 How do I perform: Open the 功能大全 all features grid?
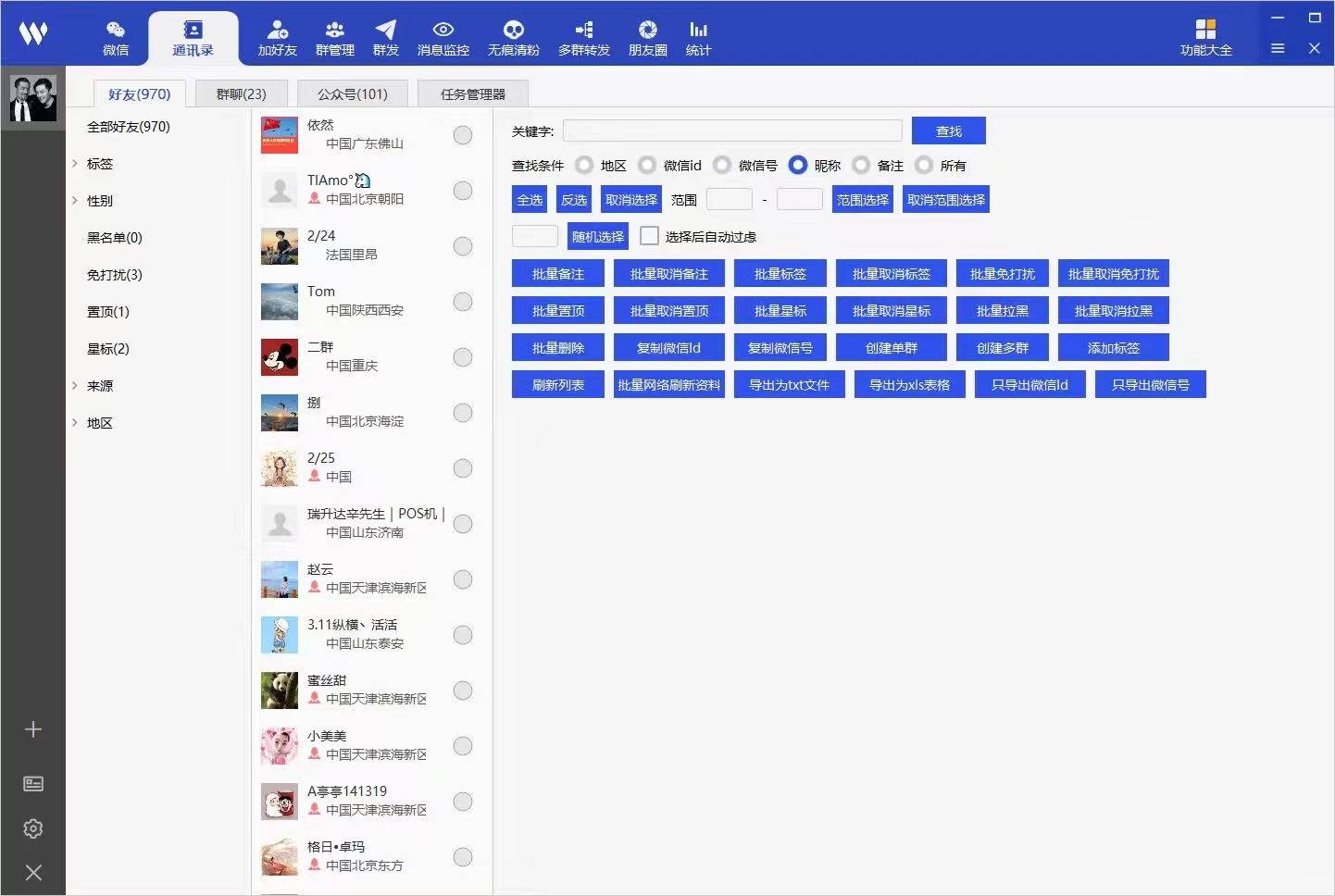1205,39
